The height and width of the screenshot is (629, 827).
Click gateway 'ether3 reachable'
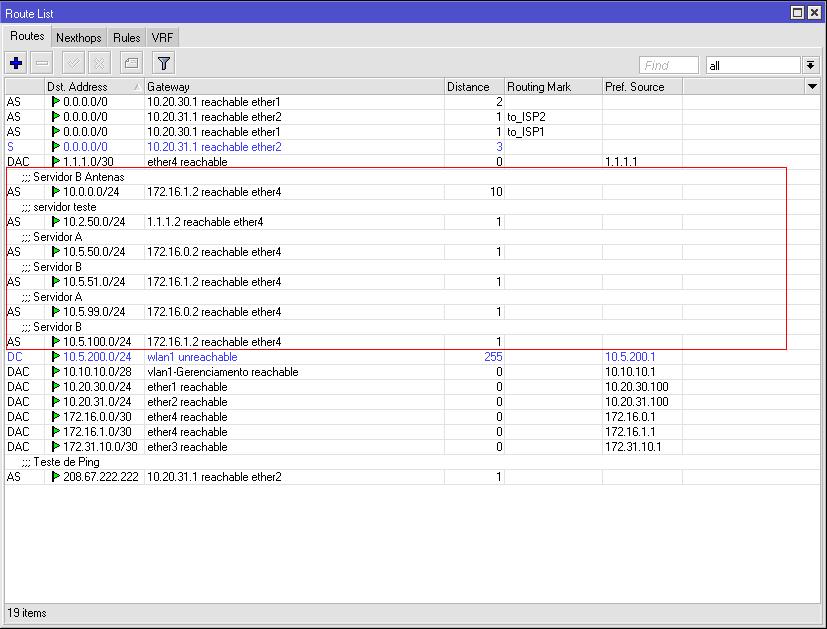(187, 447)
